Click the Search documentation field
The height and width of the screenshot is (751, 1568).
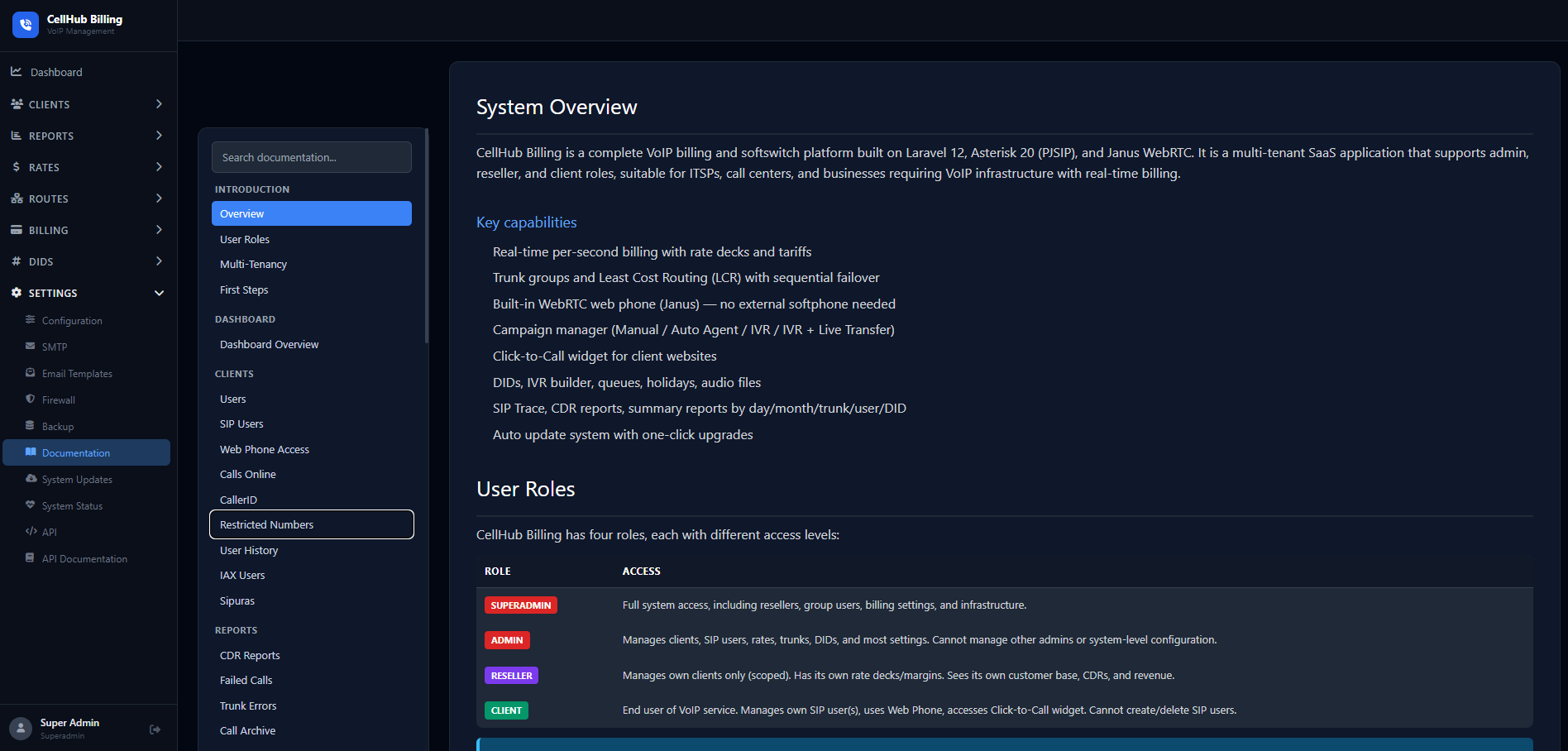coord(312,157)
